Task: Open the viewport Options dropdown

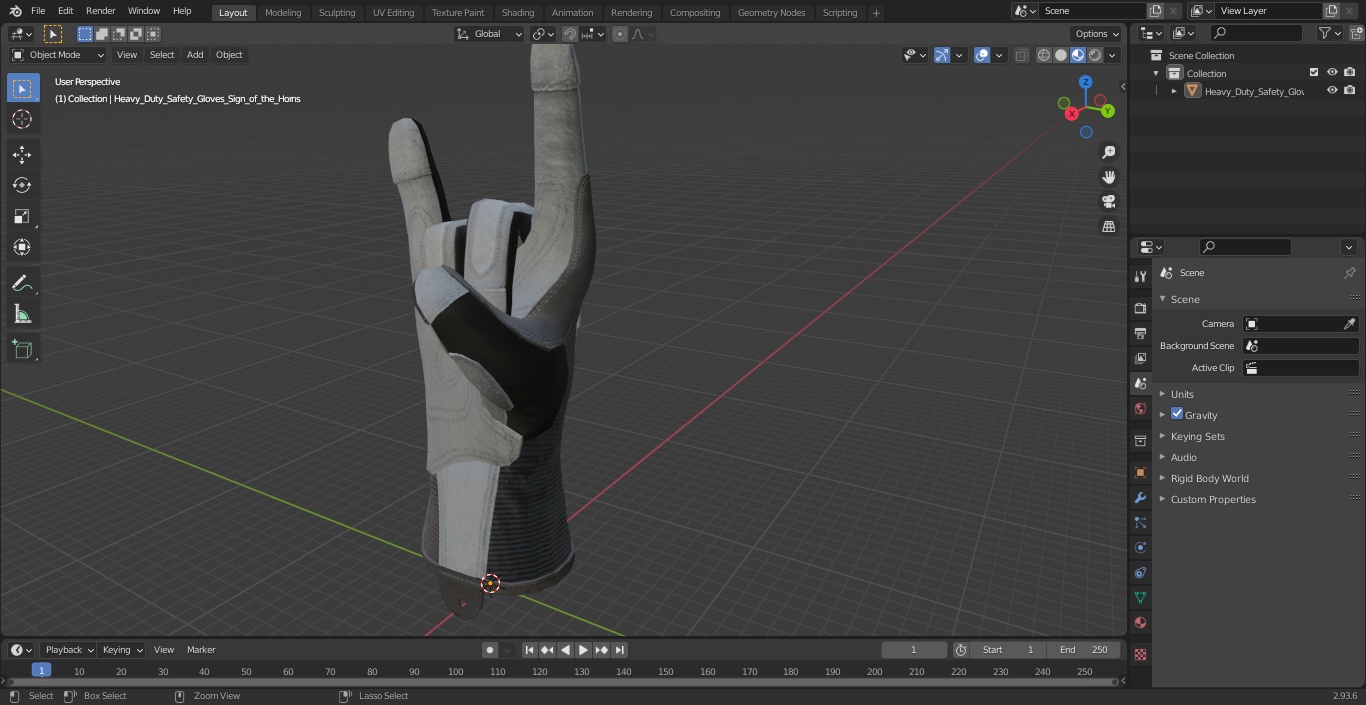Action: coord(1097,34)
